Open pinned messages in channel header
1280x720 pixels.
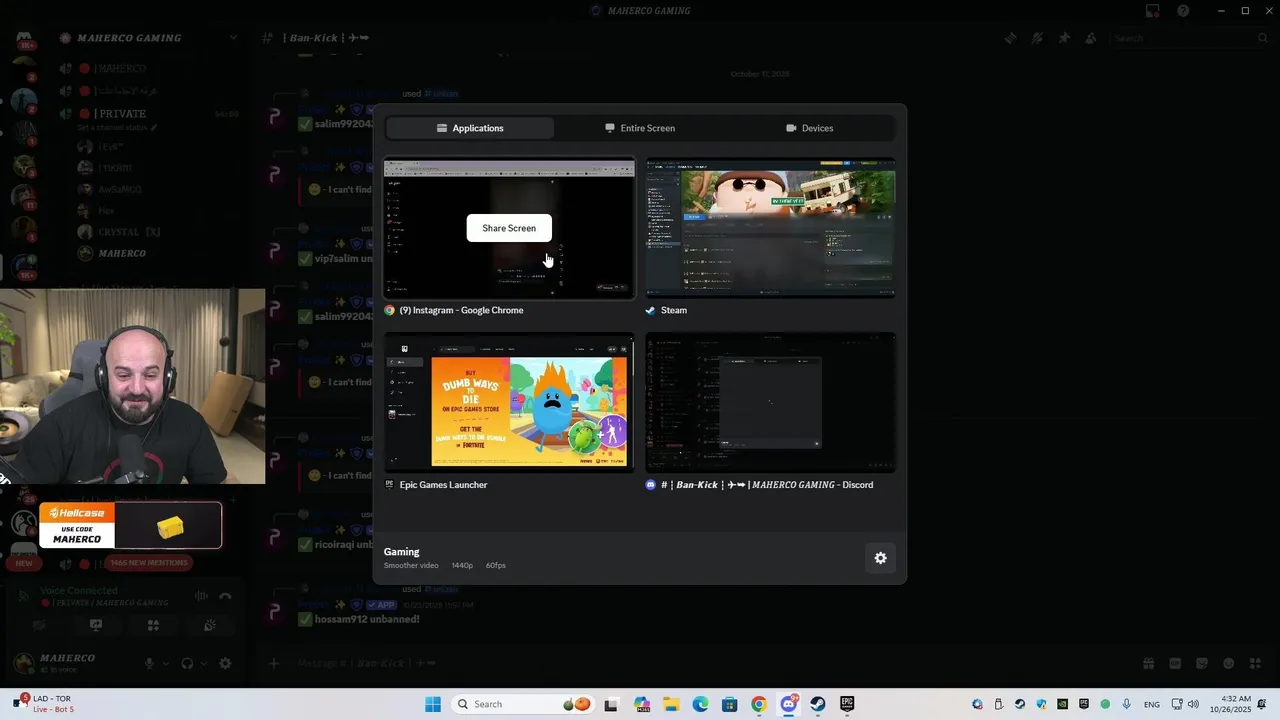coord(1064,38)
